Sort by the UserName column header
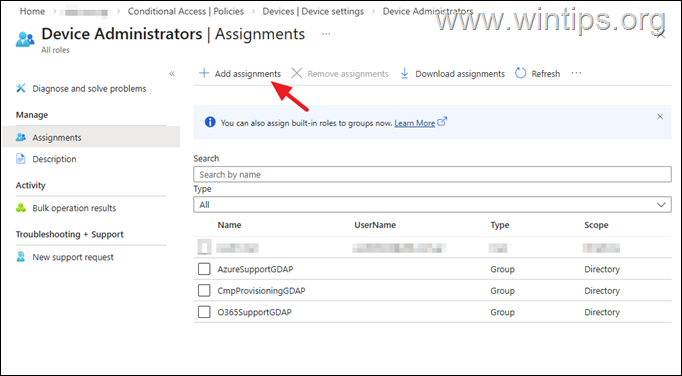 click(x=375, y=225)
